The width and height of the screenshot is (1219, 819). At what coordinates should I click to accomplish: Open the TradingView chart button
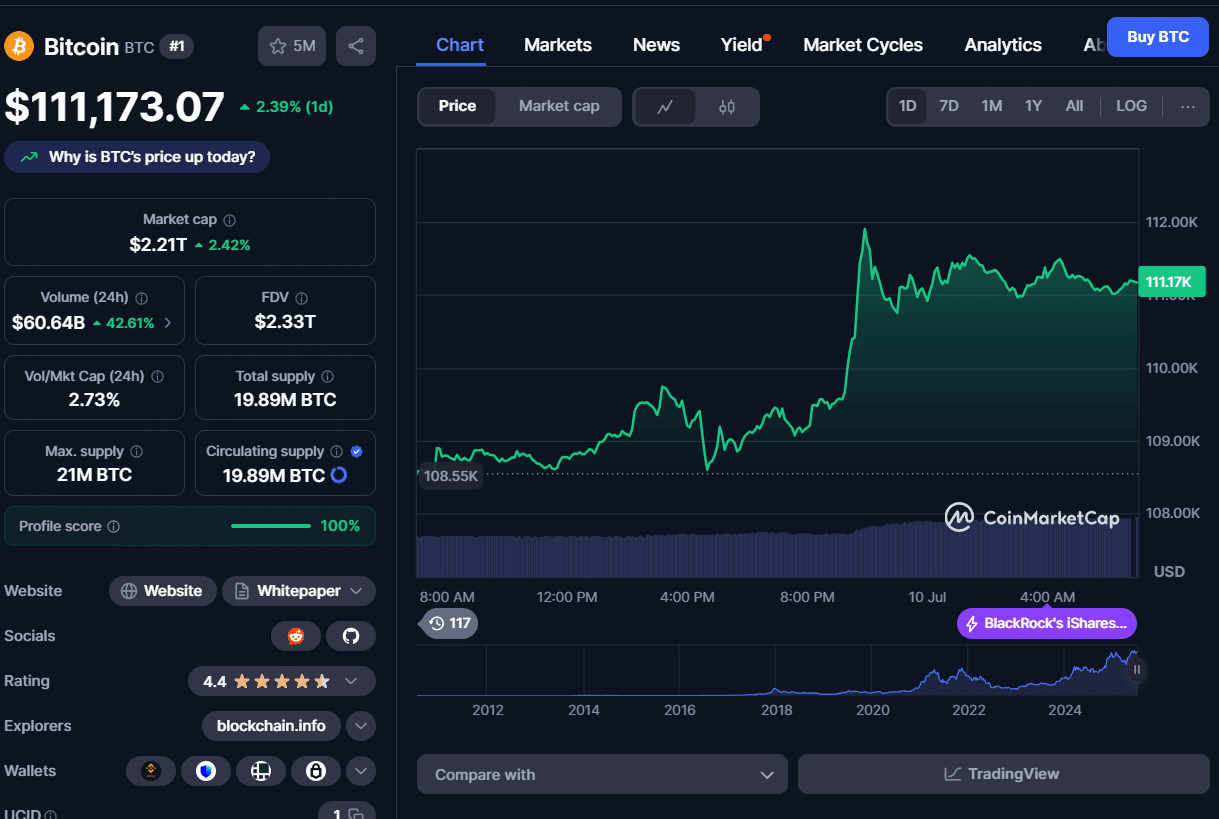click(1003, 774)
